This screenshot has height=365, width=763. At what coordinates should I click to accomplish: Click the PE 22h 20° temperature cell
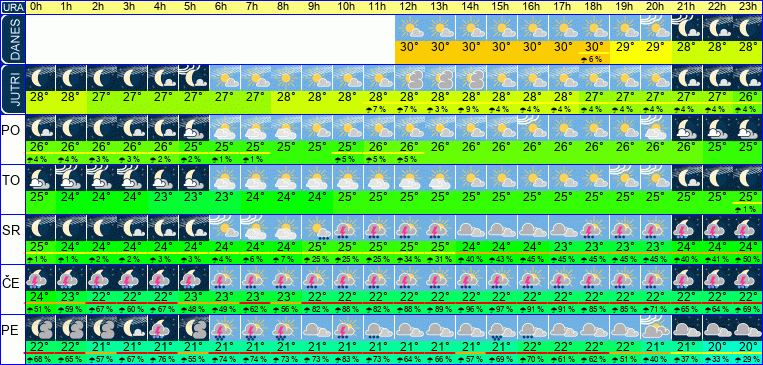[x=718, y=347]
